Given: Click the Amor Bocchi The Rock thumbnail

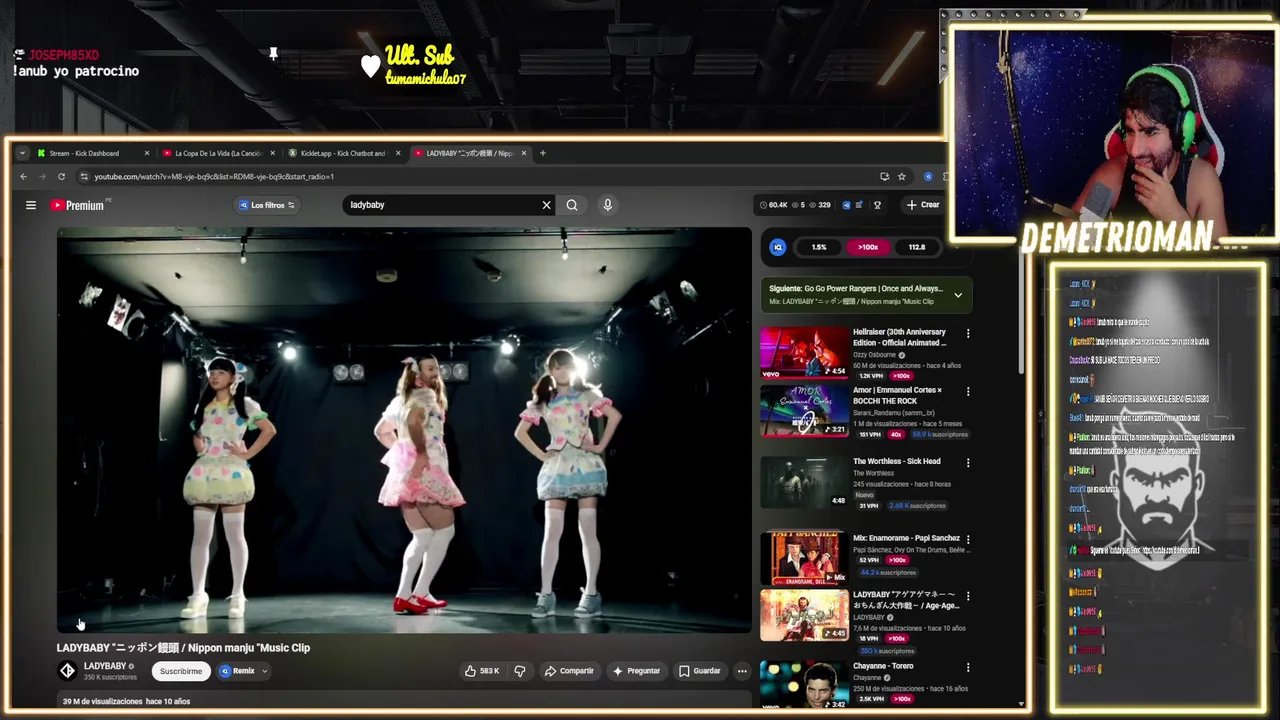Looking at the screenshot, I should point(804,411).
